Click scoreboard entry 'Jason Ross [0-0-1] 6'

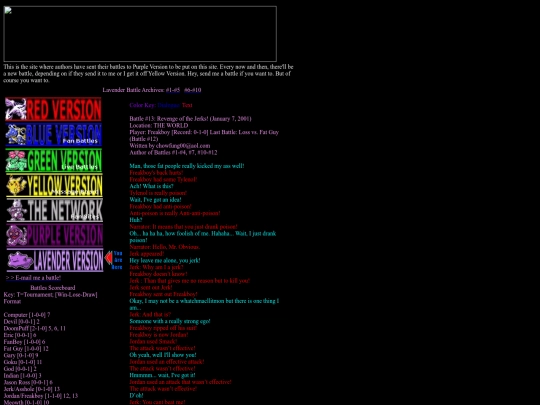28,382
